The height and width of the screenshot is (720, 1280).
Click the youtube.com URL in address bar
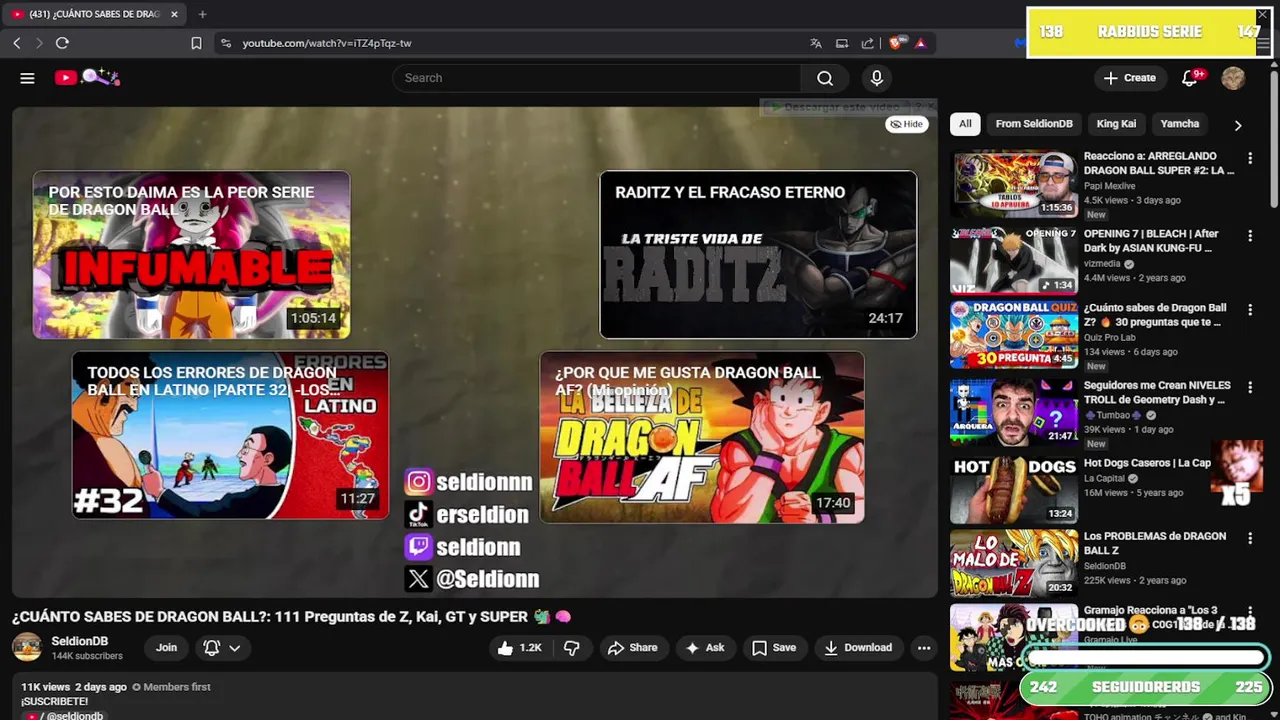click(327, 43)
